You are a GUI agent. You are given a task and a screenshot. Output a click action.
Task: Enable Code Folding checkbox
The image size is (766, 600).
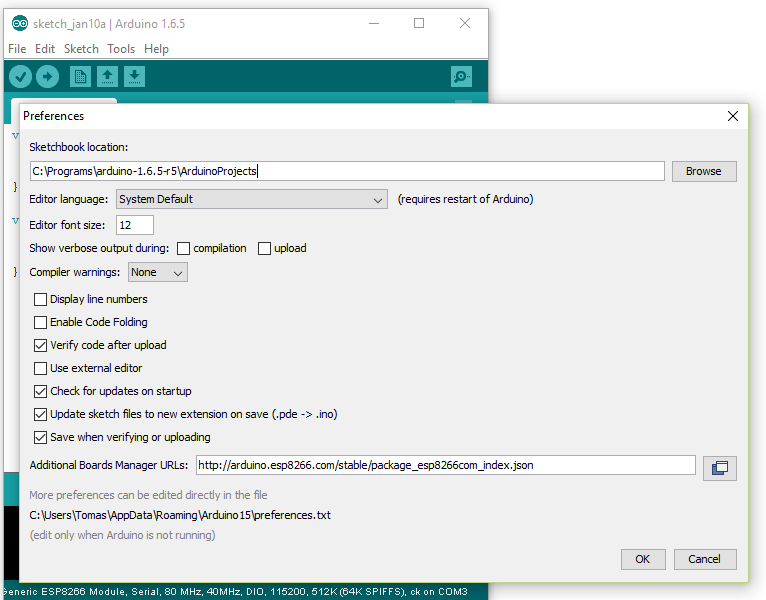coord(41,322)
